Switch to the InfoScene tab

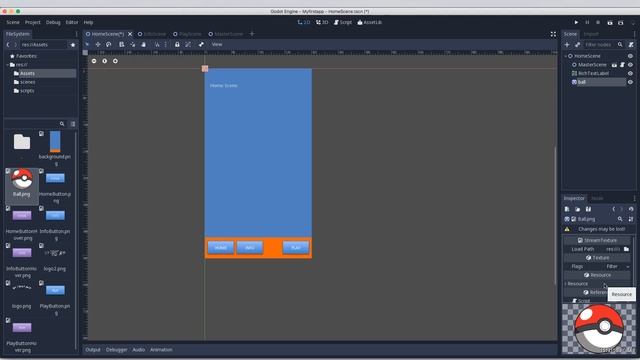152,34
